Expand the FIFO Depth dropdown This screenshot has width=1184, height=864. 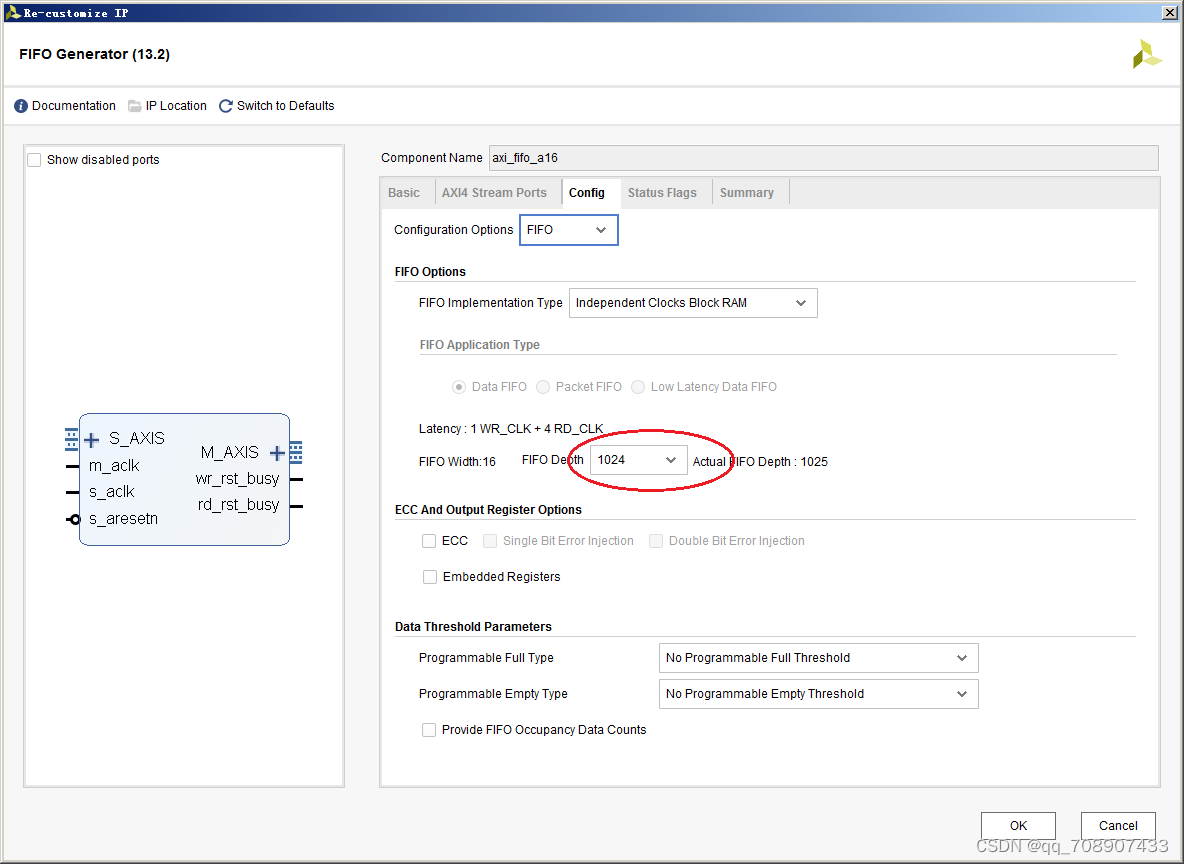pyautogui.click(x=638, y=460)
